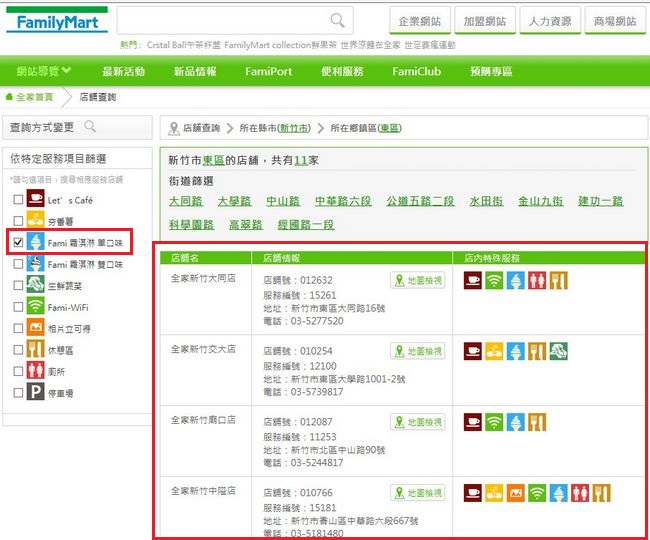Click the fresh vegetables icon for 全家新竹交大店
This screenshot has width=650, height=540.
[x=559, y=351]
